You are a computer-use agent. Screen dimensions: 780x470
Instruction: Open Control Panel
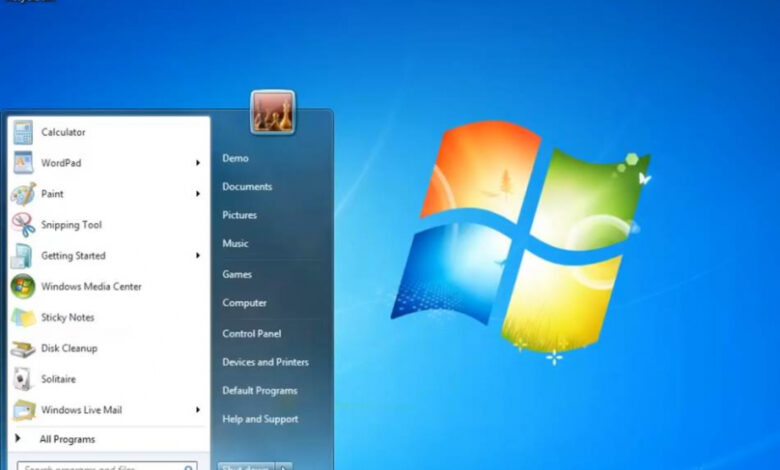(x=252, y=334)
